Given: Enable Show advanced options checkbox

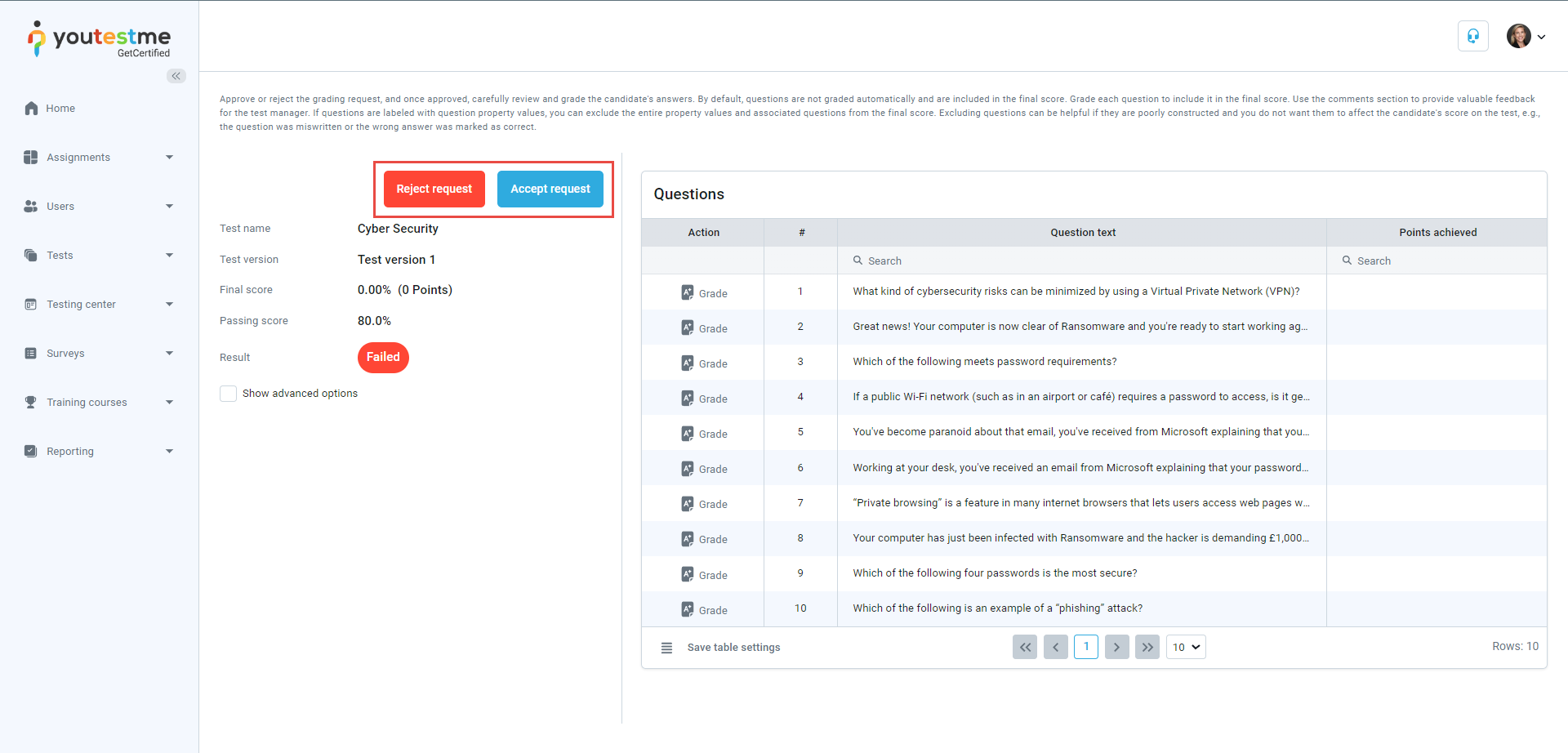Looking at the screenshot, I should point(229,394).
